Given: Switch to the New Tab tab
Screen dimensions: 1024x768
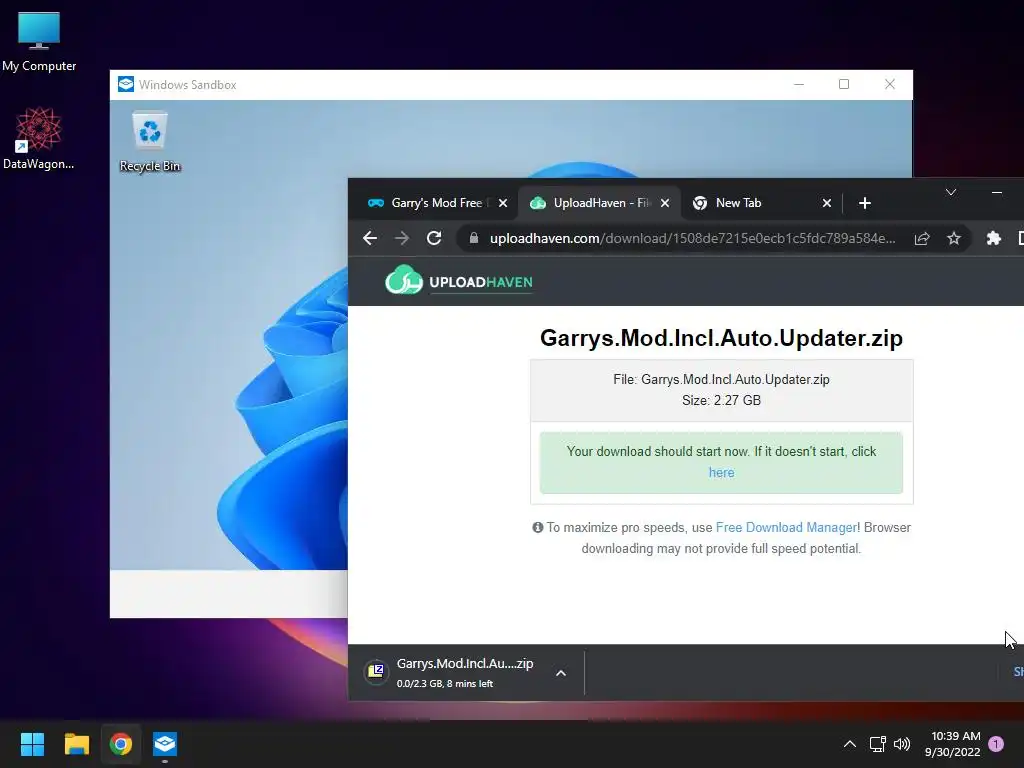Looking at the screenshot, I should coord(761,203).
